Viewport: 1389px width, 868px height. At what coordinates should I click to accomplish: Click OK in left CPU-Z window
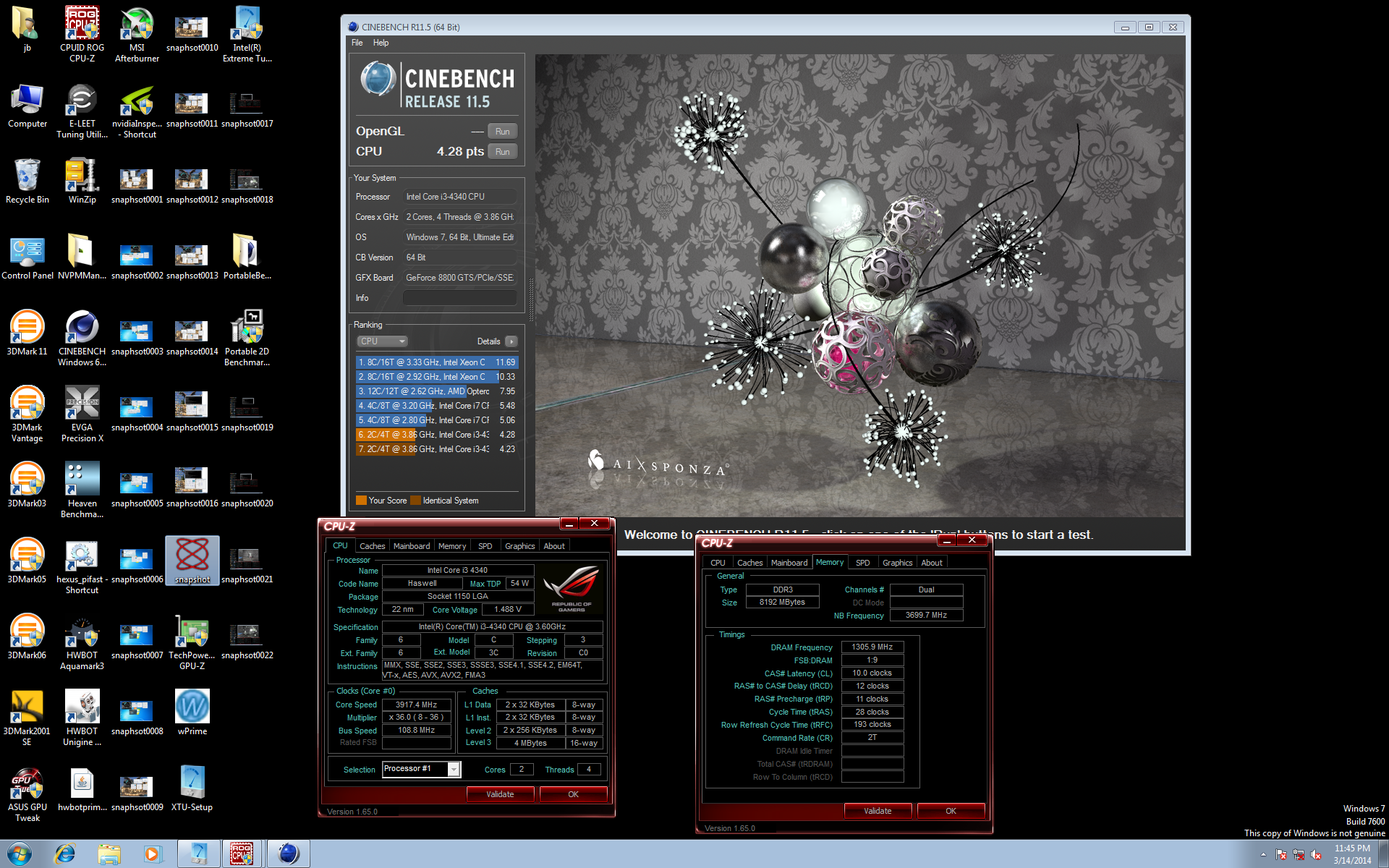tap(573, 794)
